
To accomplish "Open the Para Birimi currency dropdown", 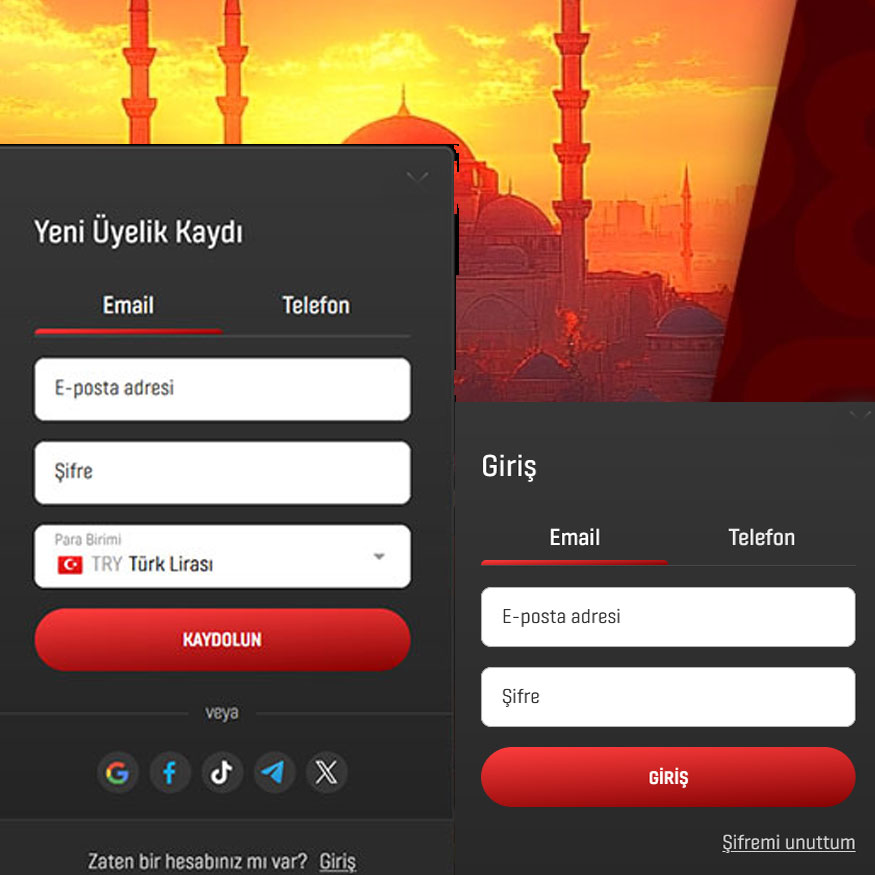I will click(x=223, y=556).
